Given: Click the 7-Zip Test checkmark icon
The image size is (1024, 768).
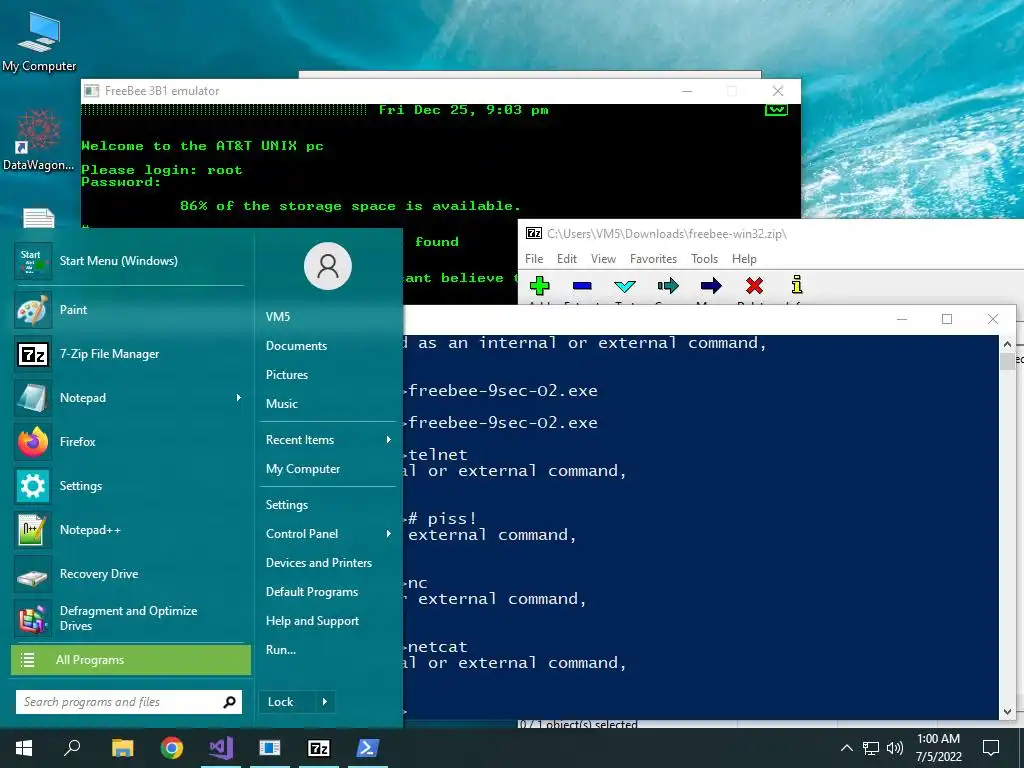Looking at the screenshot, I should [625, 285].
